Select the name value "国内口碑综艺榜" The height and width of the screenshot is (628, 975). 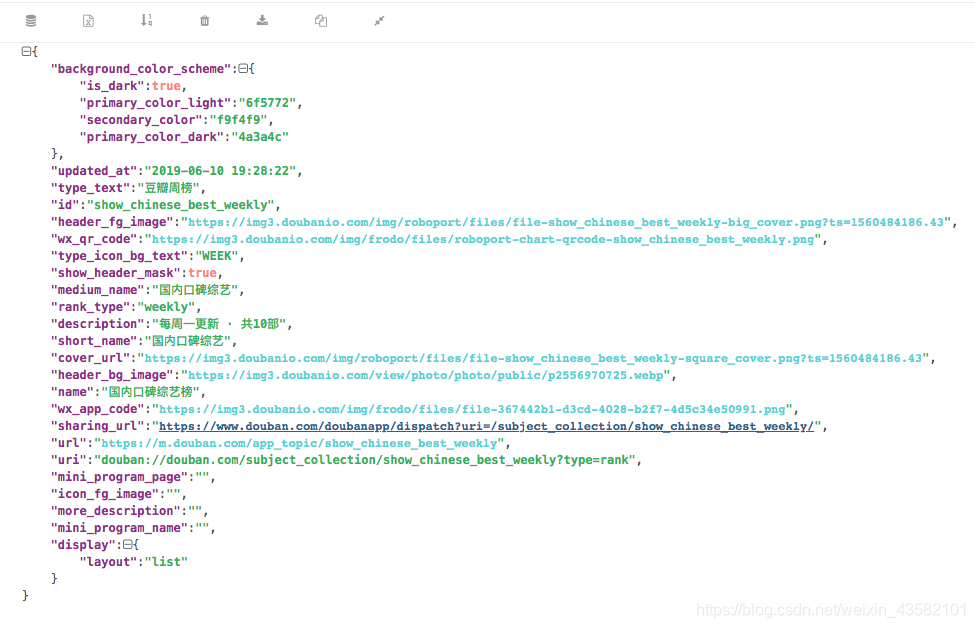click(x=151, y=392)
